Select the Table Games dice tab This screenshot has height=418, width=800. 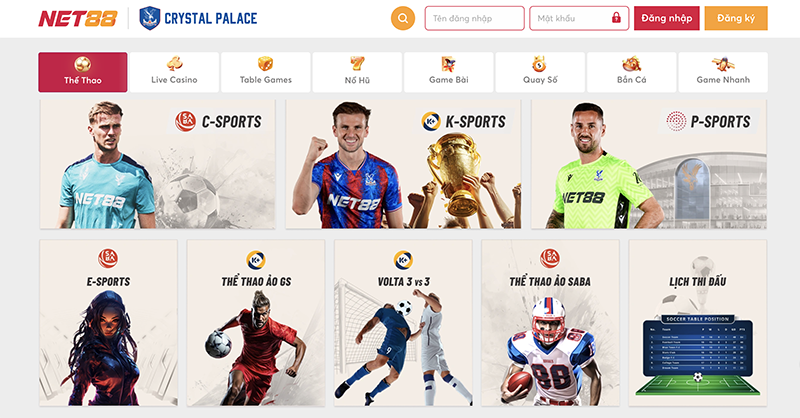pos(266,72)
